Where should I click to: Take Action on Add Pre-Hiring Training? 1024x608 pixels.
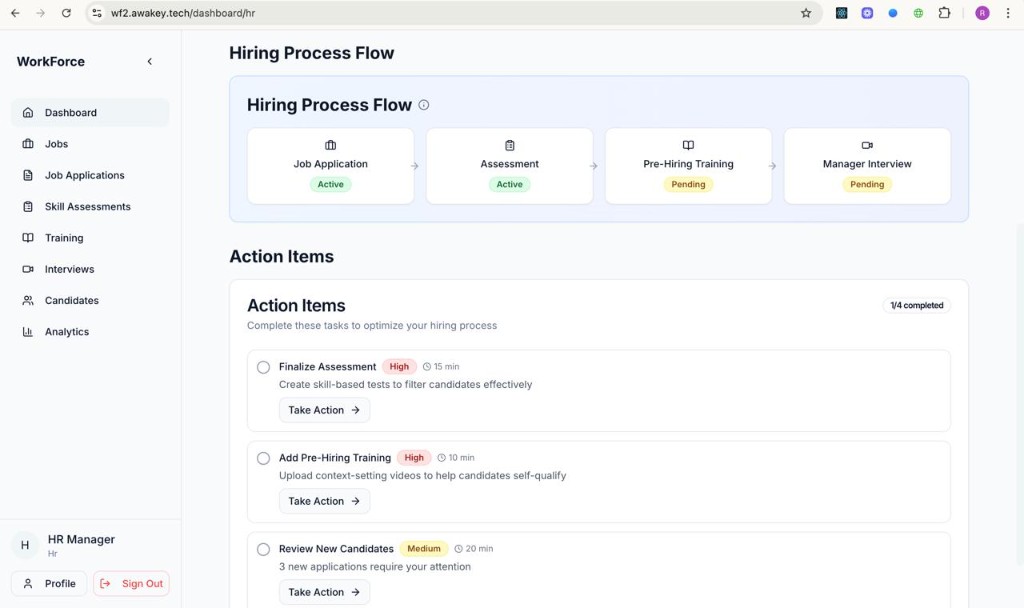tap(325, 501)
